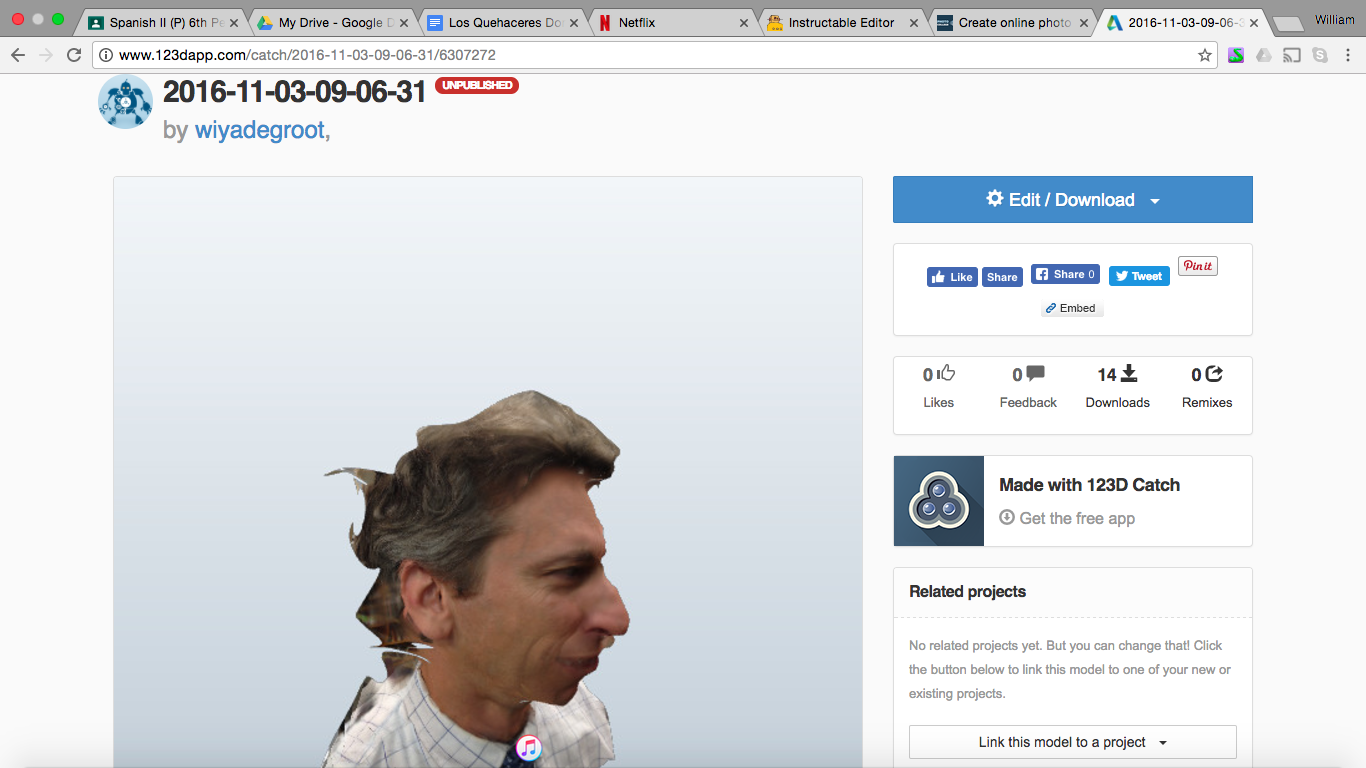1366x768 pixels.
Task: Click the thumbs-up Likes icon
Action: click(x=945, y=371)
